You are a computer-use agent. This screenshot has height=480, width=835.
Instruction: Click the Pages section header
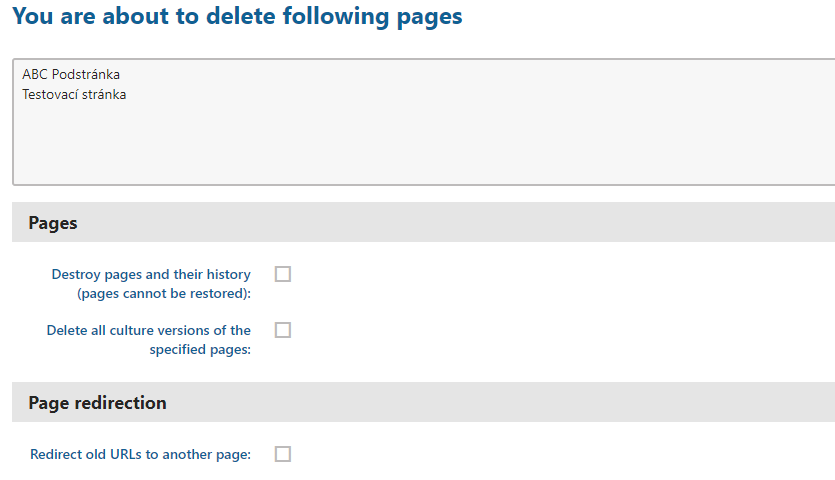tap(53, 223)
